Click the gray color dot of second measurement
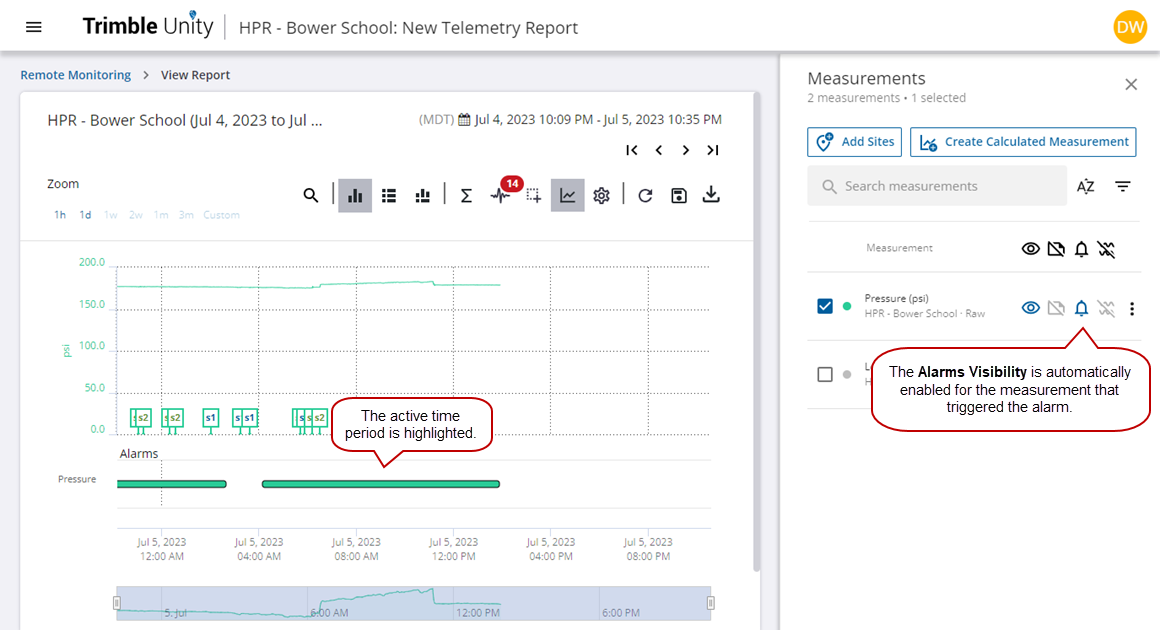 [x=847, y=374]
